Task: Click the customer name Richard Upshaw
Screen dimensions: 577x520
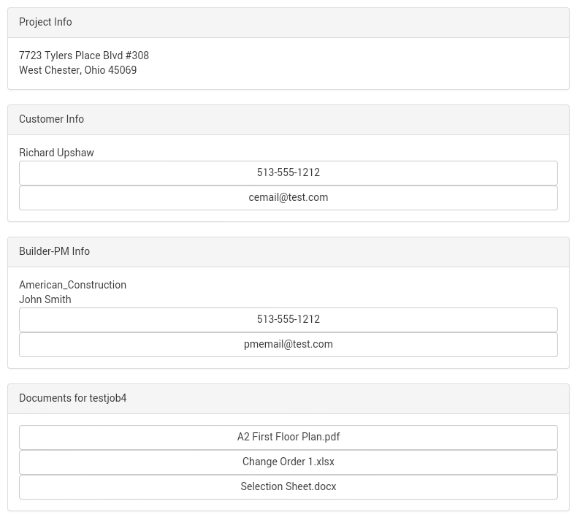Action: click(x=57, y=153)
